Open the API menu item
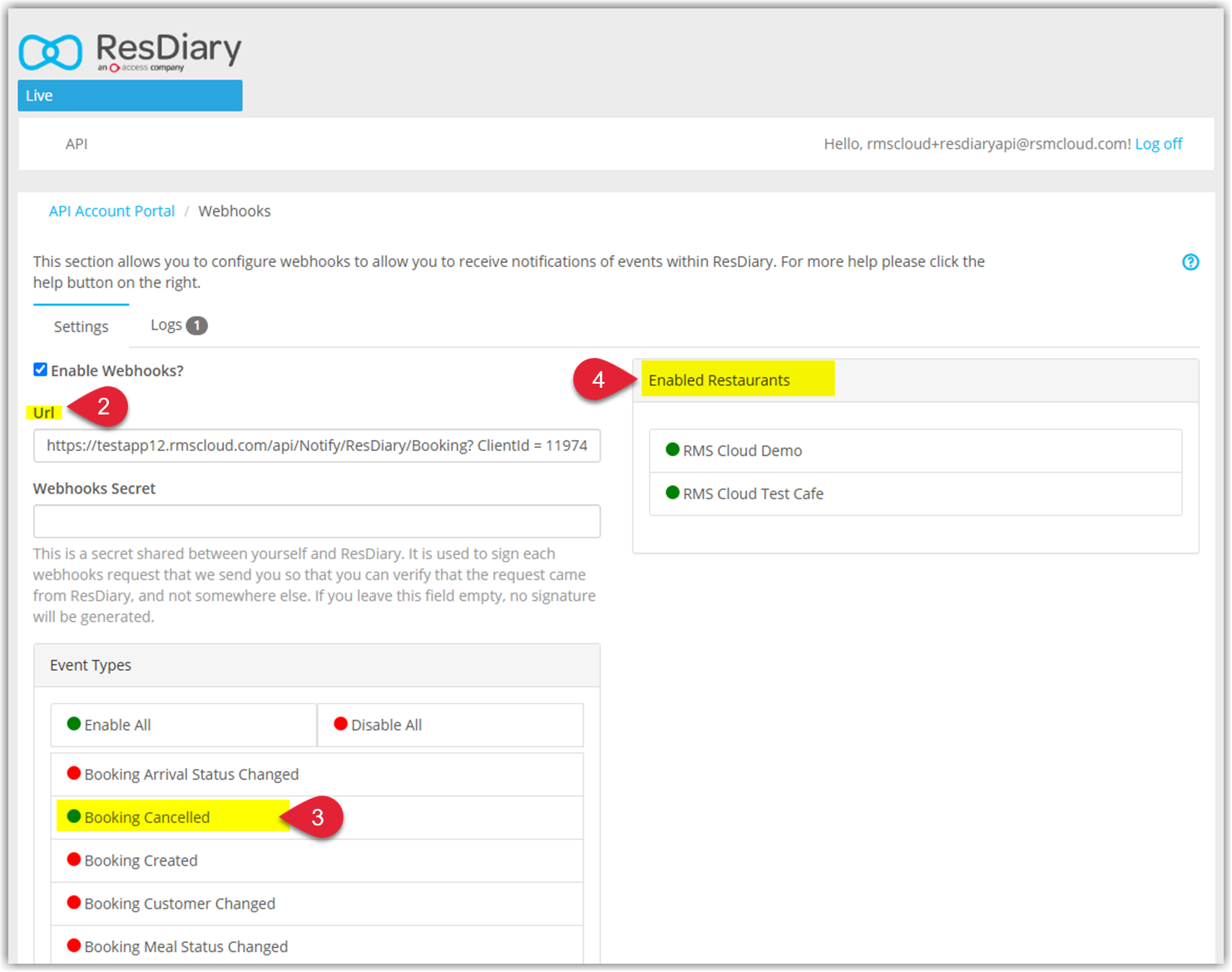This screenshot has height=972, width=1232. [x=77, y=144]
